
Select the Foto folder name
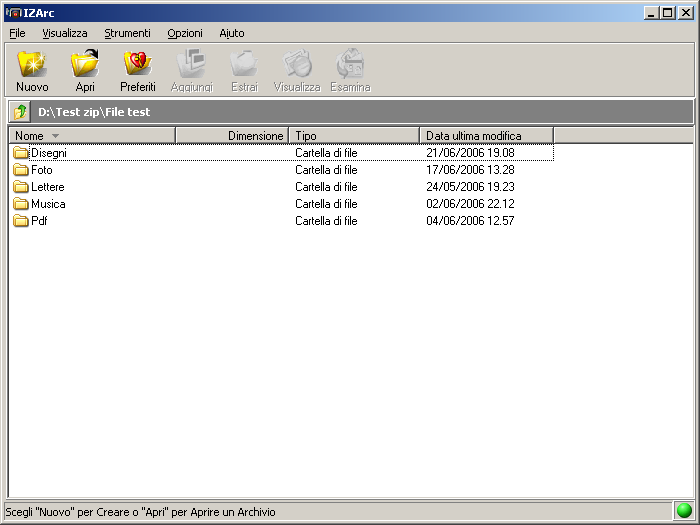click(42, 170)
